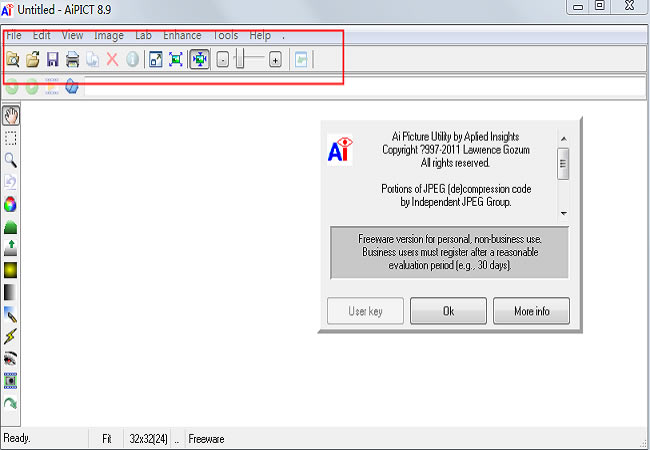Click the More info button
The height and width of the screenshot is (450, 650).
point(530,311)
